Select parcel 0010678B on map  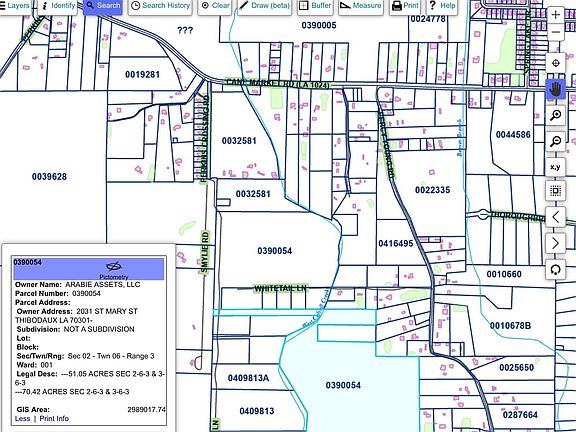click(x=510, y=326)
